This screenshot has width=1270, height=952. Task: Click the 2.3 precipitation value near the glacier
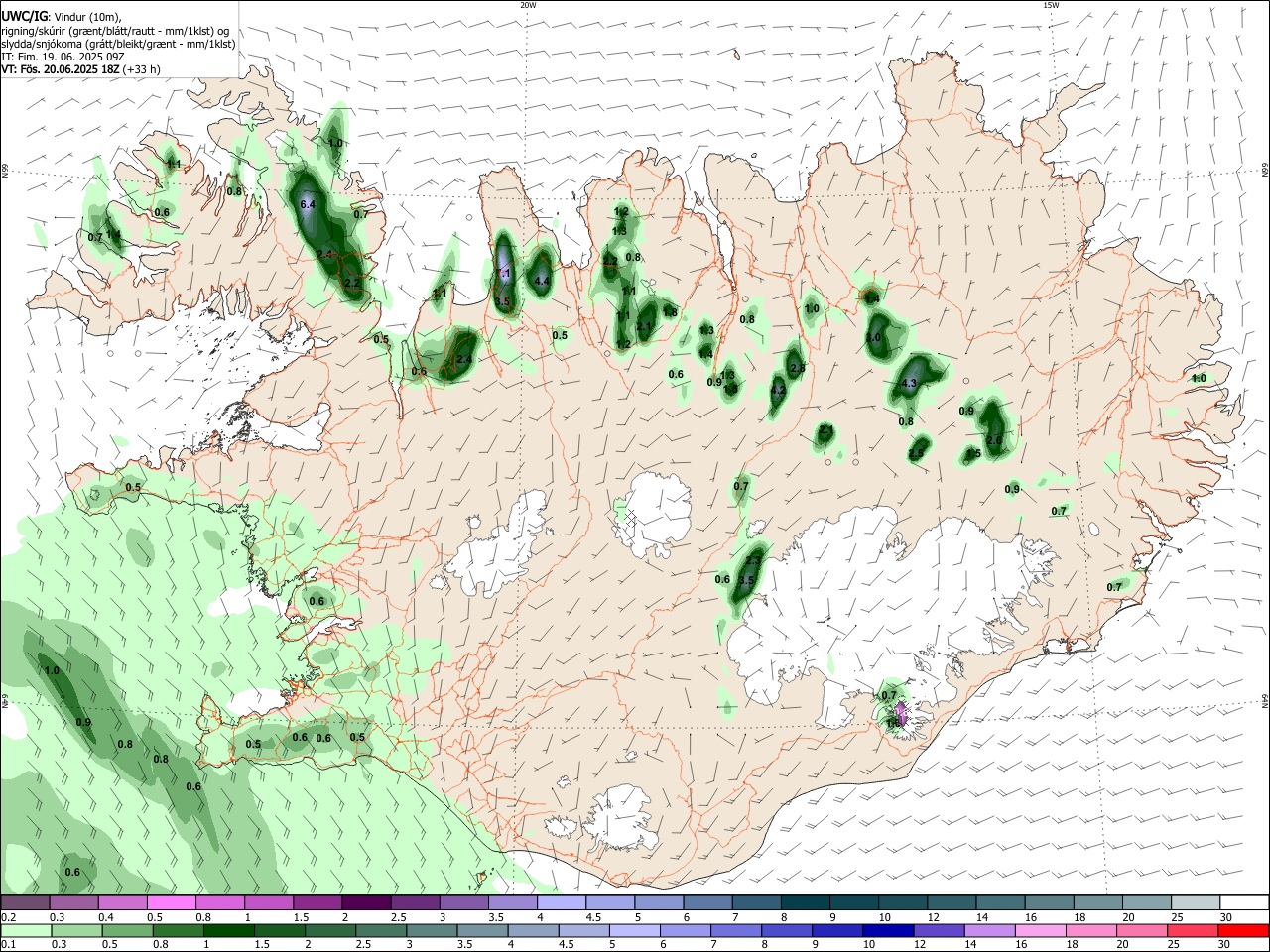[x=752, y=561]
